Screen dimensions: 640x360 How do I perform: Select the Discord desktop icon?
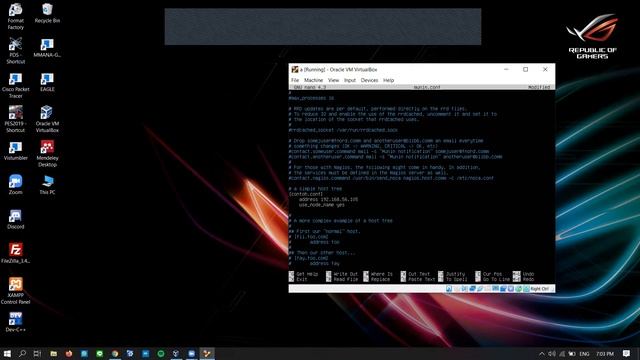16,219
